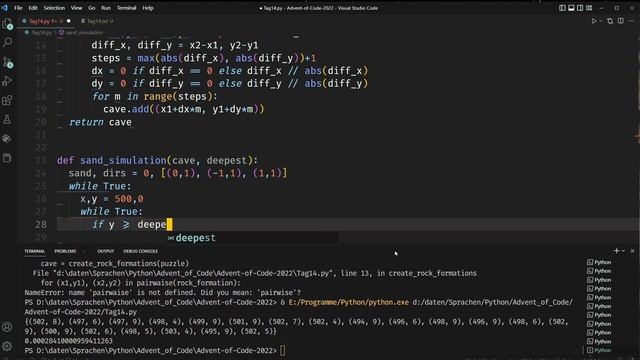Click sand_simulation in the breadcrumb
The image size is (640, 360).
point(84,32)
